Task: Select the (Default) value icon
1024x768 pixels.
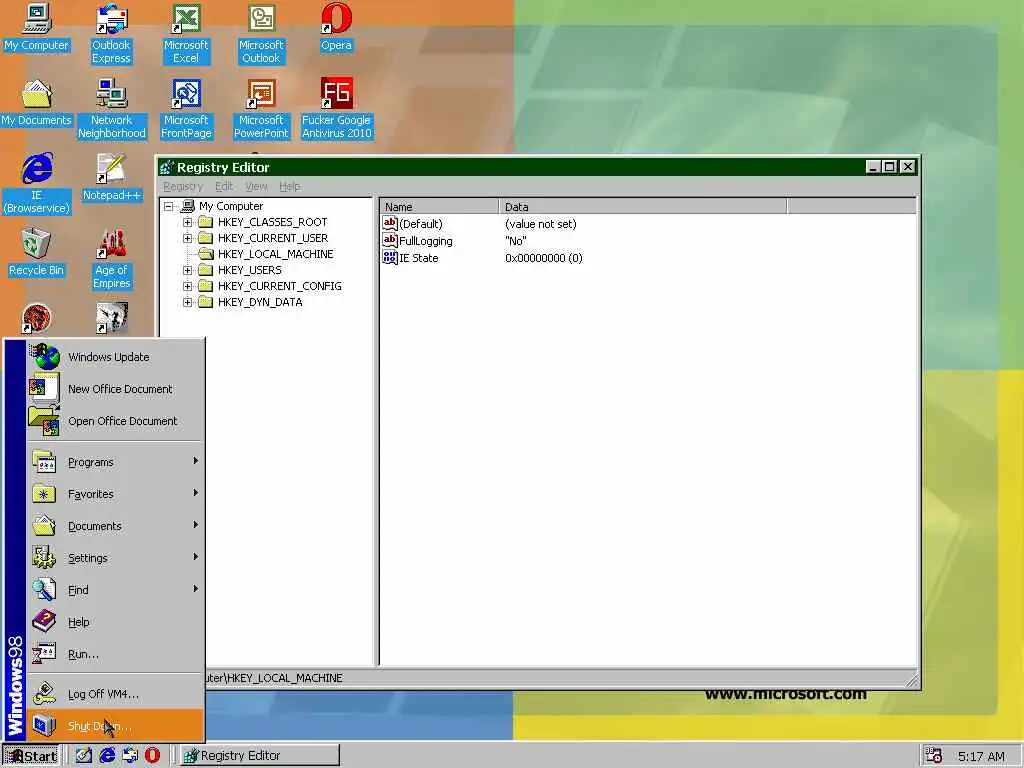Action: (389, 223)
